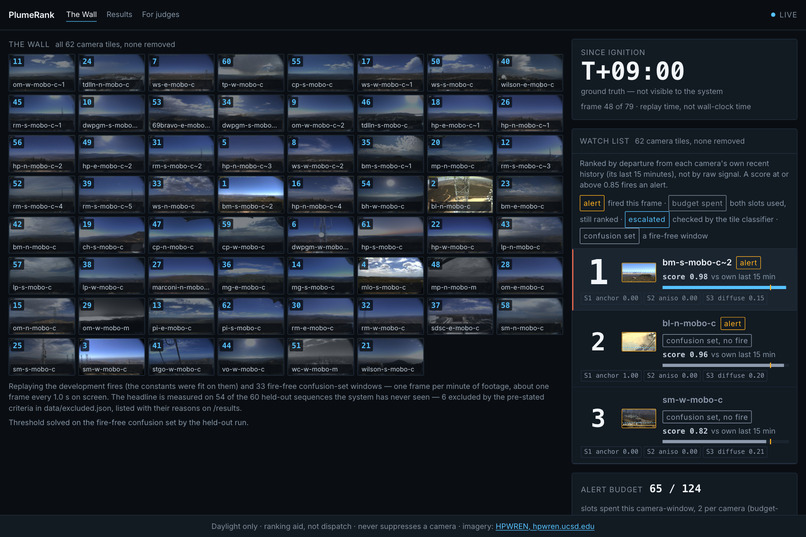
Task: Click the confusion set legend badge
Action: [x=609, y=236]
